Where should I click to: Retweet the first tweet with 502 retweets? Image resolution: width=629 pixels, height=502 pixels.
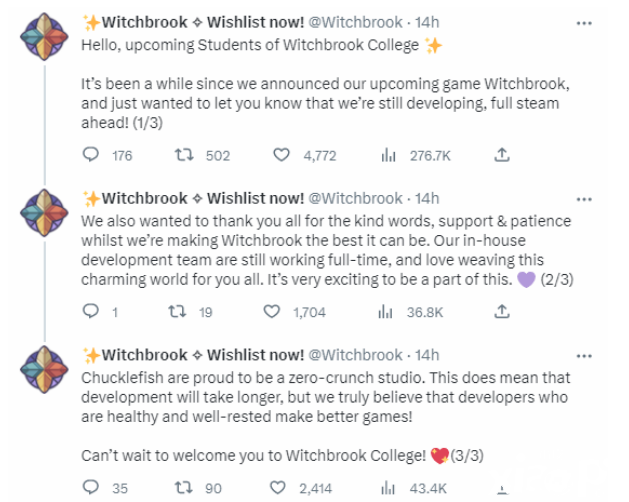point(184,154)
